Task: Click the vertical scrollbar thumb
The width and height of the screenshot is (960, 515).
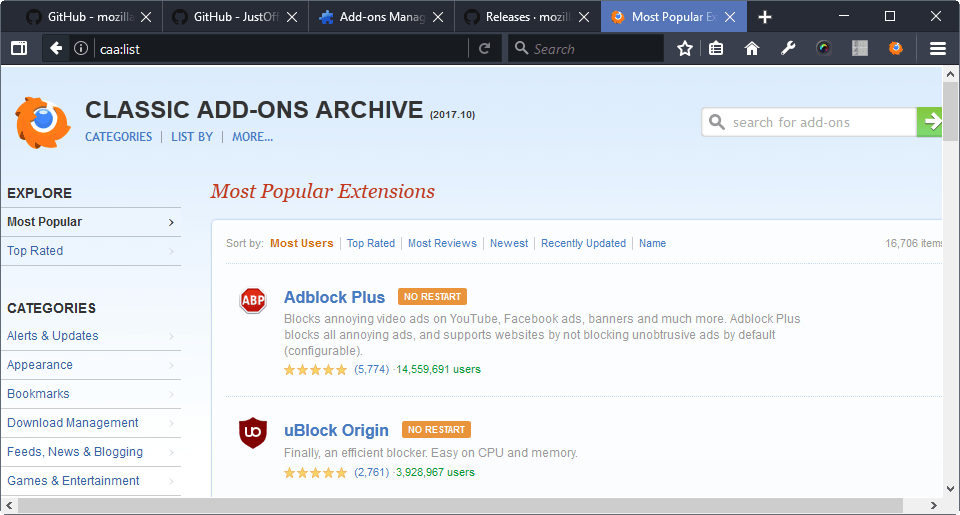Action: coord(950,111)
